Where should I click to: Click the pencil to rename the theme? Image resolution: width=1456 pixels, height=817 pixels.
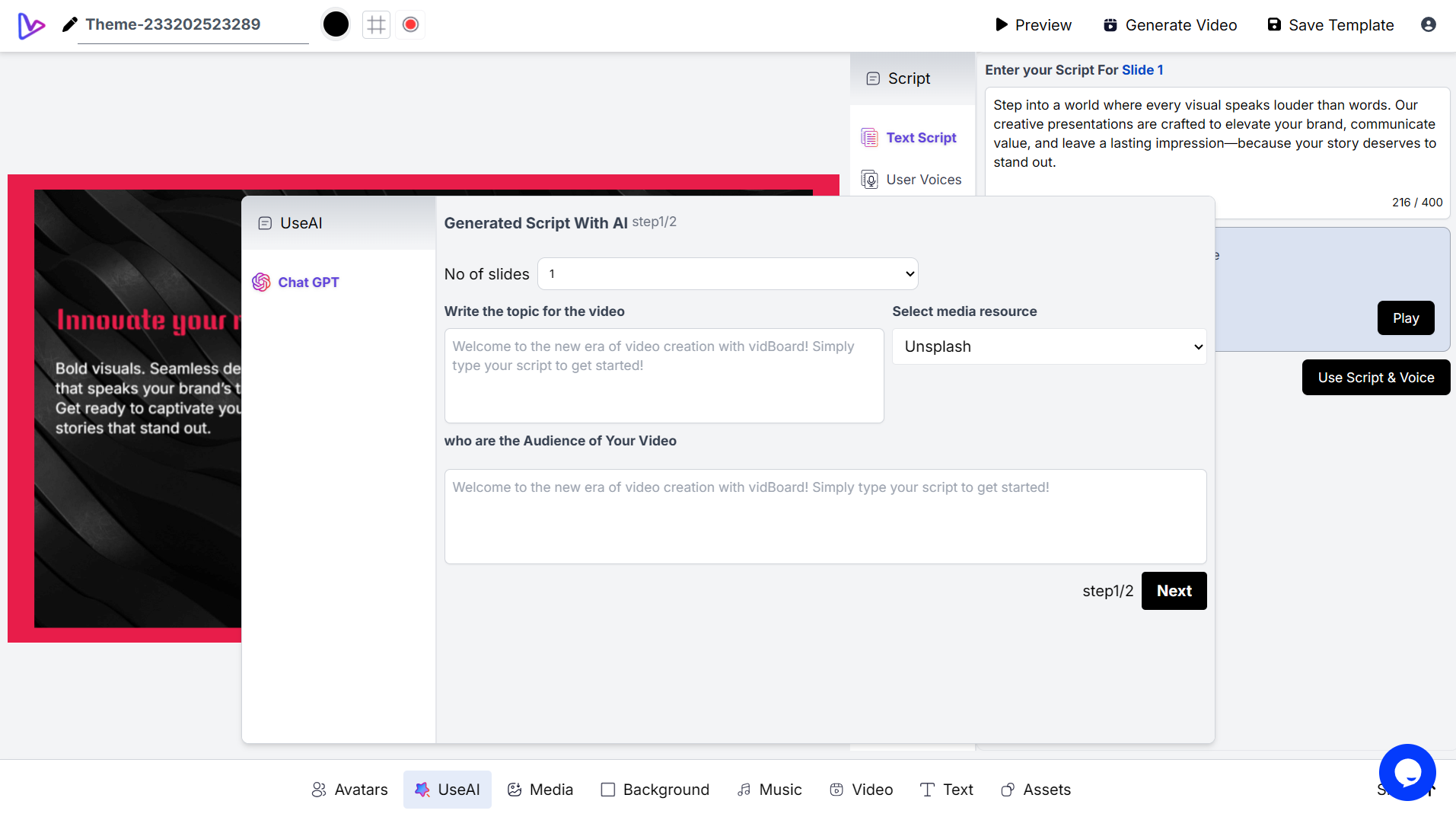69,24
